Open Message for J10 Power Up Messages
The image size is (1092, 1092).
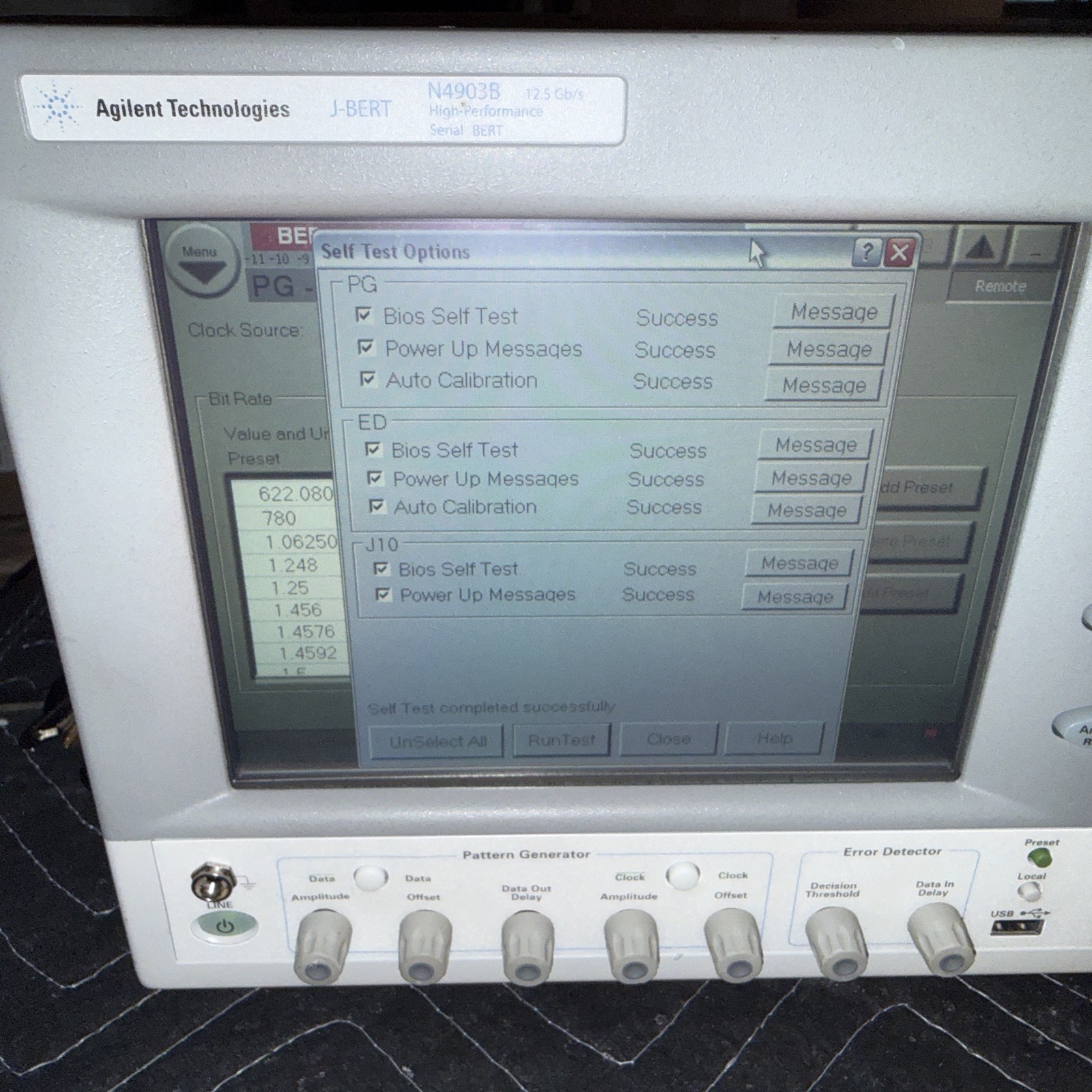pos(795,597)
